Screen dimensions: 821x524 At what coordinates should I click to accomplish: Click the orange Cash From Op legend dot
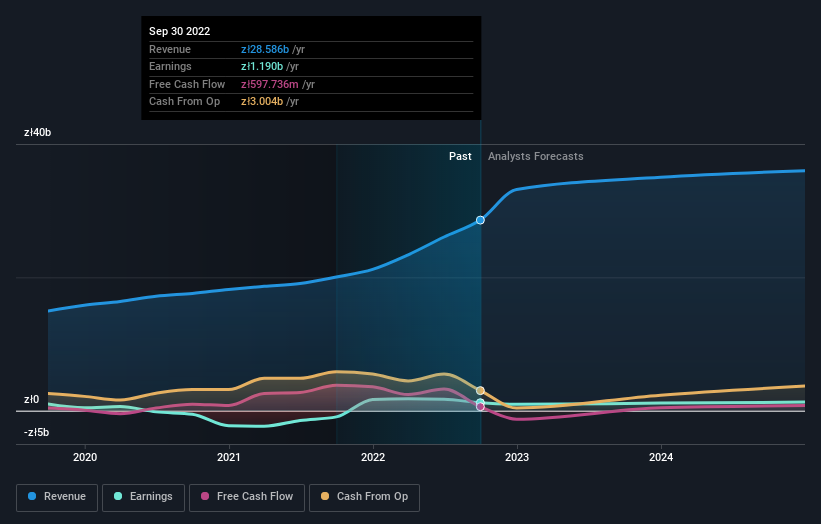pyautogui.click(x=325, y=496)
